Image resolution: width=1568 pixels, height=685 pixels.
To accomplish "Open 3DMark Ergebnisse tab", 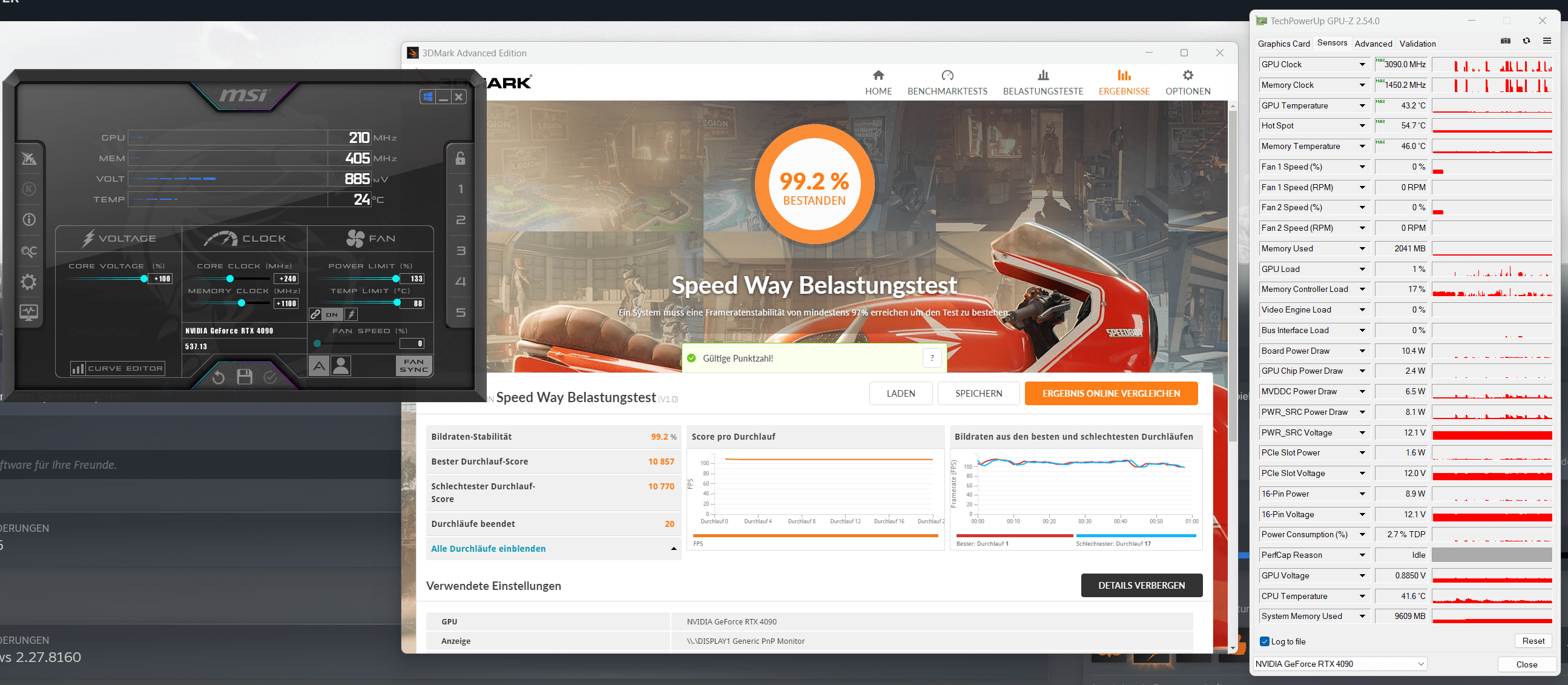I will [x=1124, y=83].
